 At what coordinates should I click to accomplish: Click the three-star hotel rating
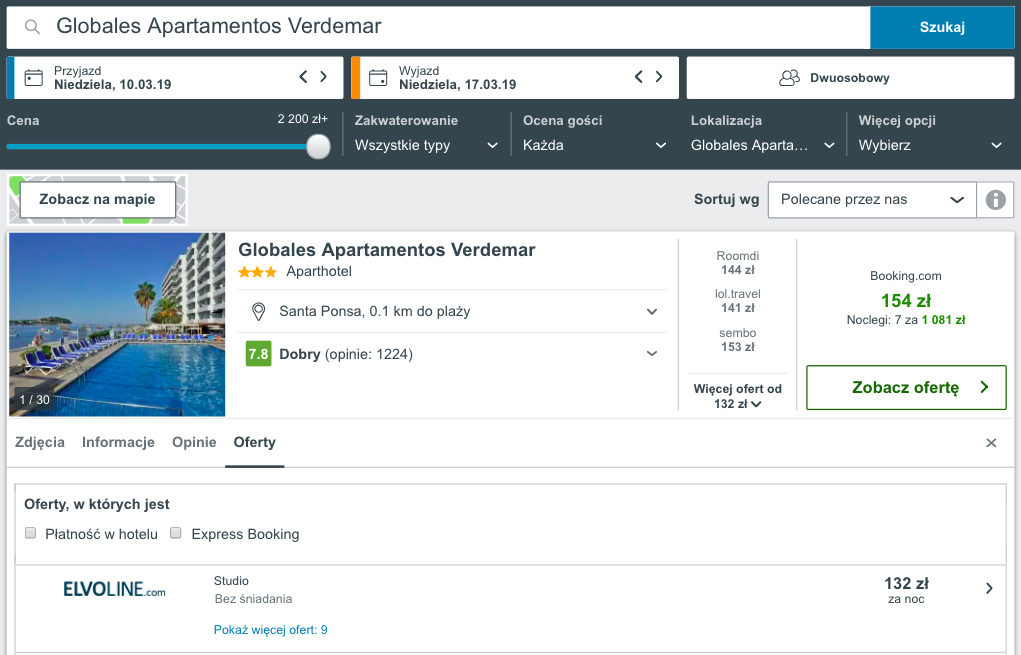pos(257,272)
